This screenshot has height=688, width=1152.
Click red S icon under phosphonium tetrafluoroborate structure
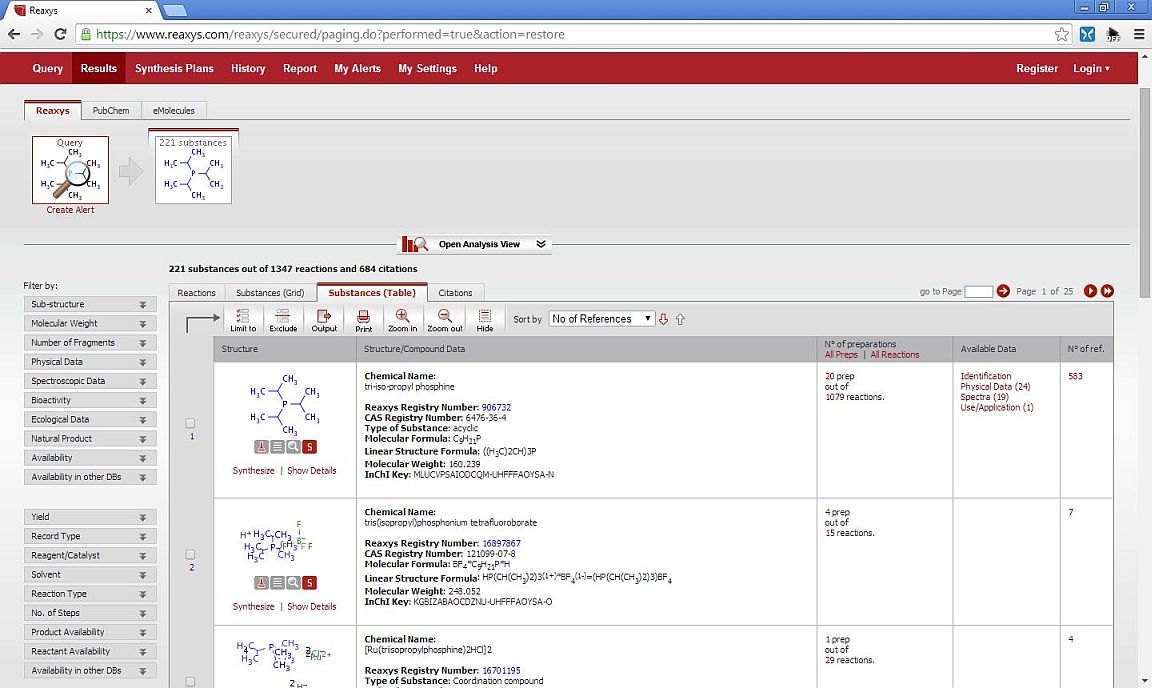pos(309,582)
